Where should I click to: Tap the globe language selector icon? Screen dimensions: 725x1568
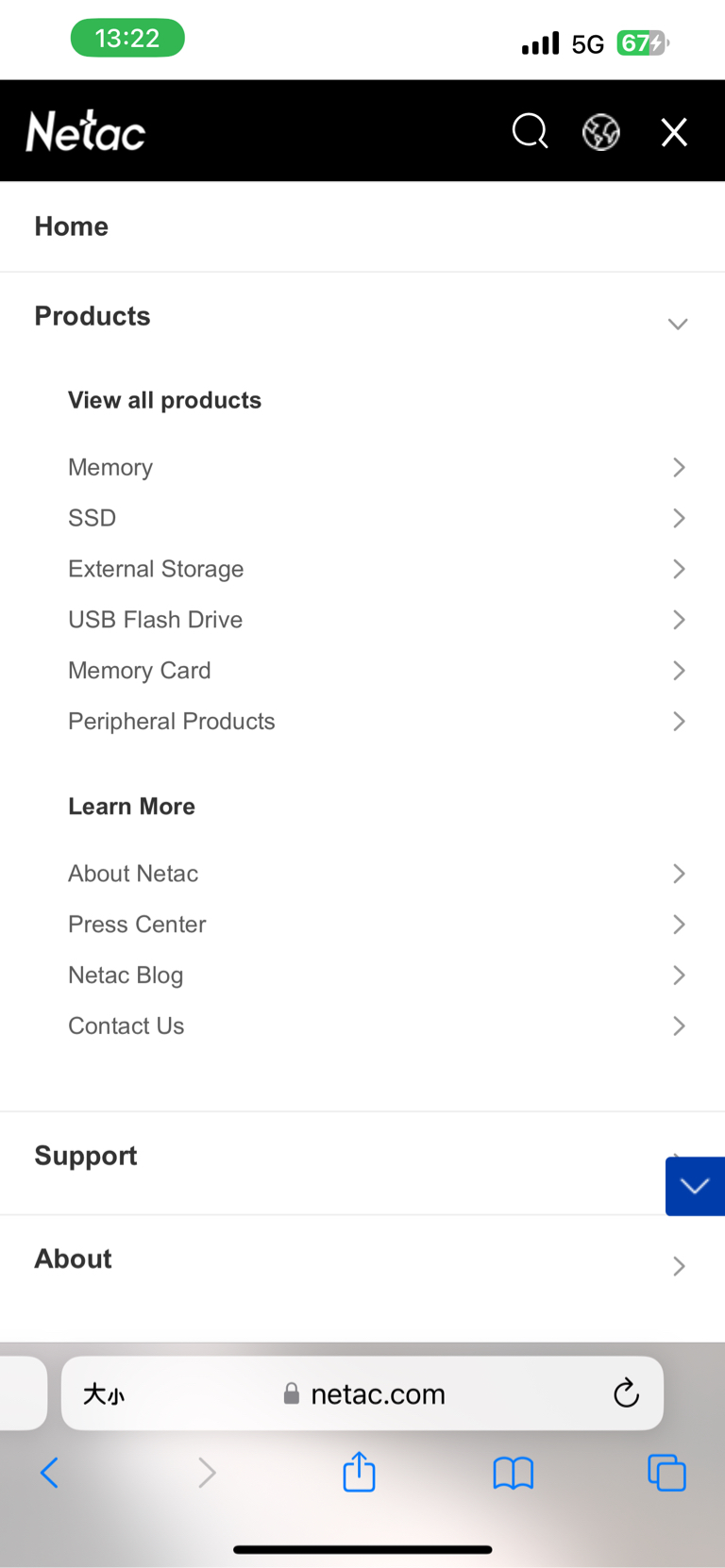pos(601,132)
